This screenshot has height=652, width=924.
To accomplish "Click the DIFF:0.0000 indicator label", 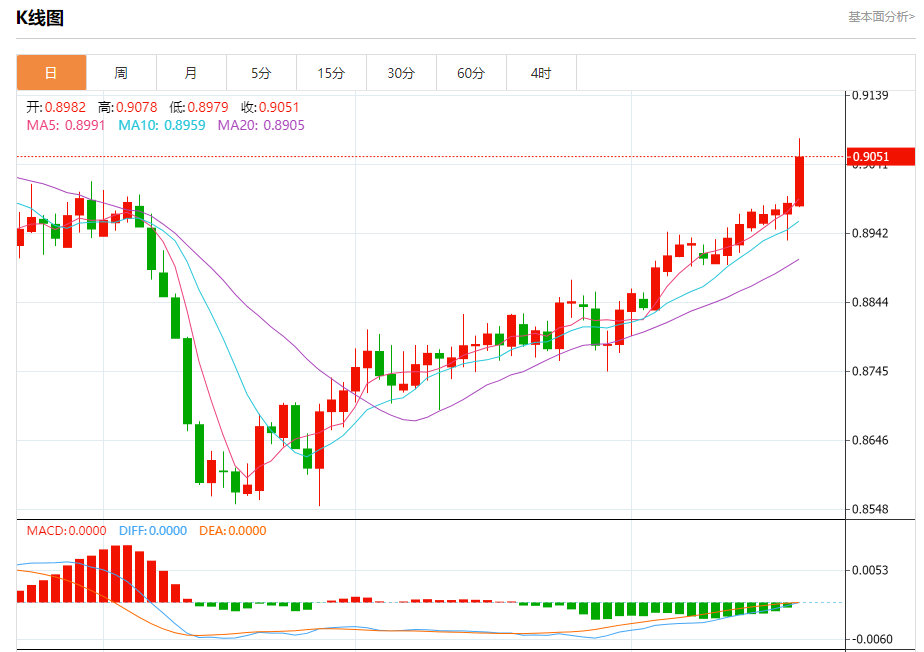I will coord(153,531).
